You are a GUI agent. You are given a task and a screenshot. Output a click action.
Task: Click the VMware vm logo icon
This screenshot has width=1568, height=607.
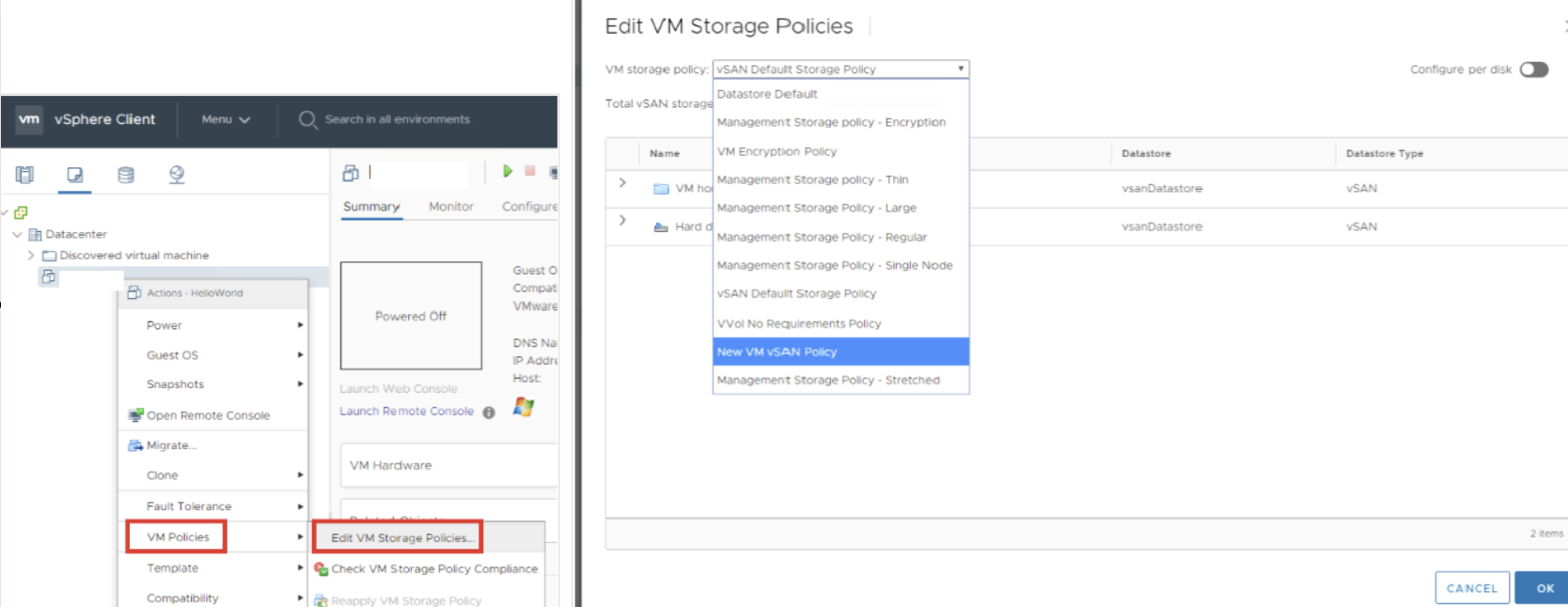(x=29, y=119)
